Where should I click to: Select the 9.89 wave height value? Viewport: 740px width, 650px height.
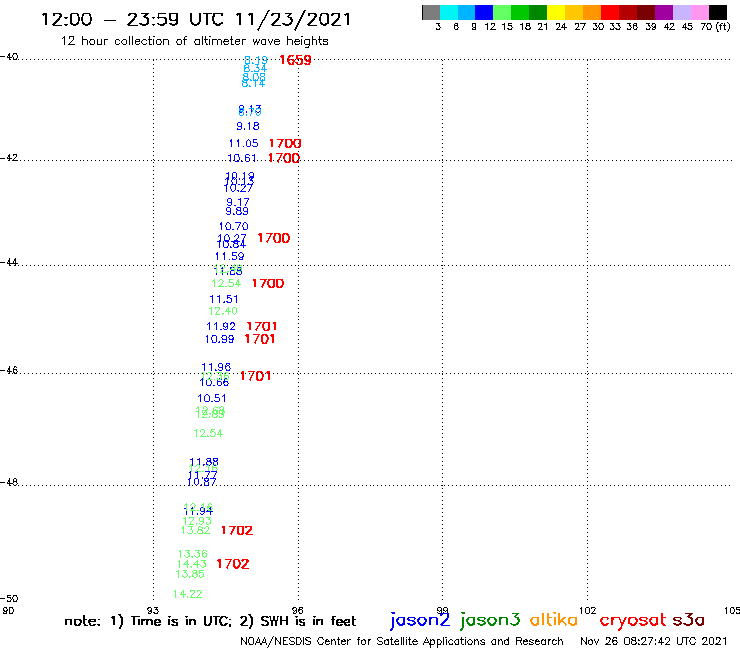click(x=237, y=211)
